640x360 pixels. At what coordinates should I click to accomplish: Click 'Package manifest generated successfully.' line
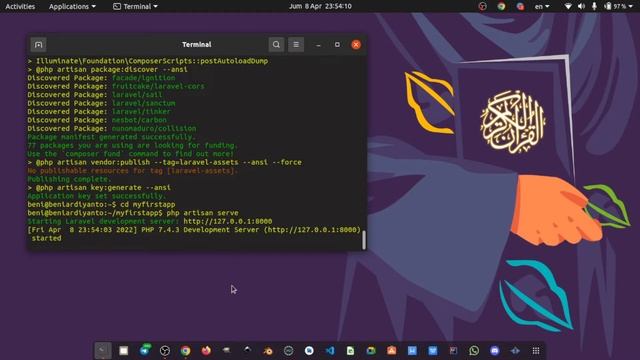pos(111,137)
